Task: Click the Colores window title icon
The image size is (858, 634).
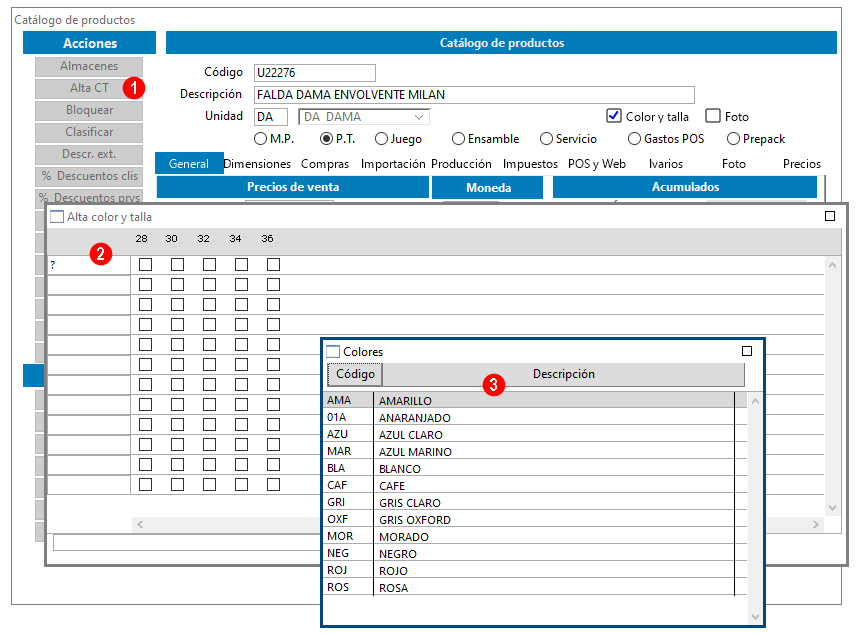Action: pos(333,351)
